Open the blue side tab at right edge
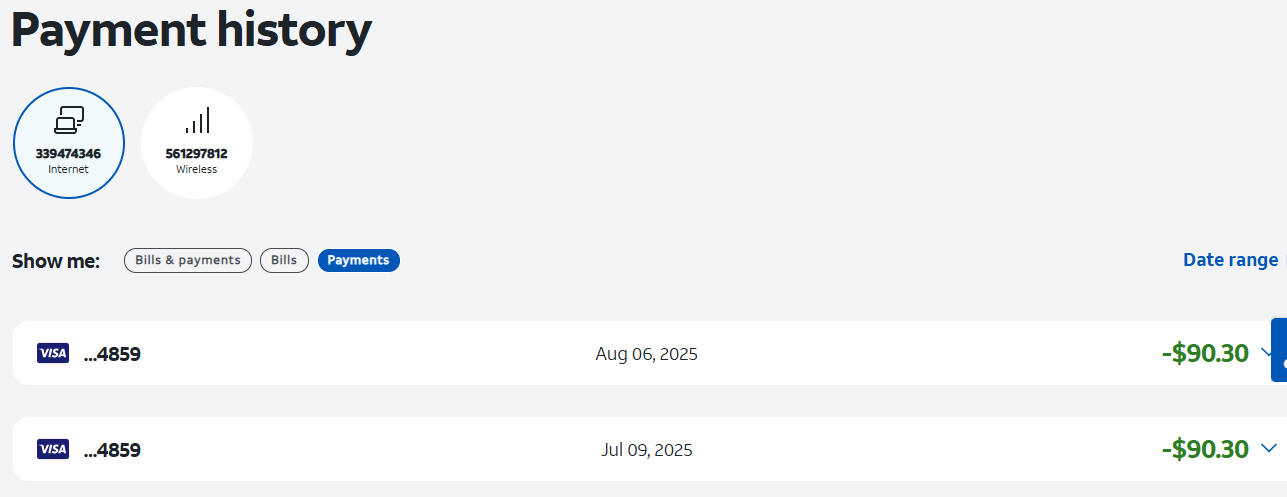This screenshot has height=497, width=1287. click(x=1279, y=350)
